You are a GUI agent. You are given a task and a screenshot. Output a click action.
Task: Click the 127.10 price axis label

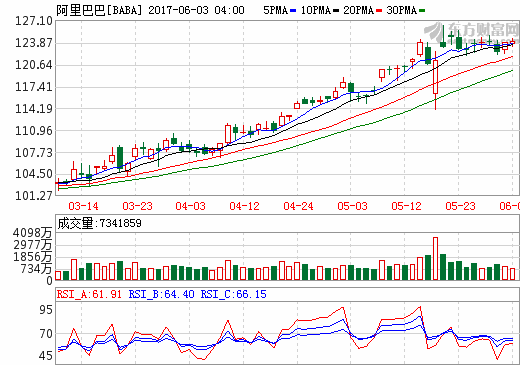(34, 21)
